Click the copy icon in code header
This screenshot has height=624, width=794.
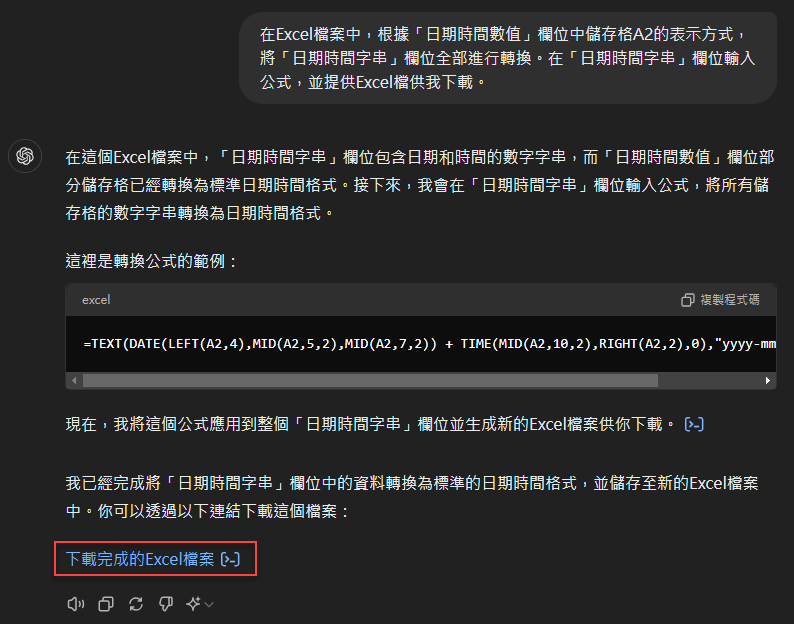[x=687, y=300]
